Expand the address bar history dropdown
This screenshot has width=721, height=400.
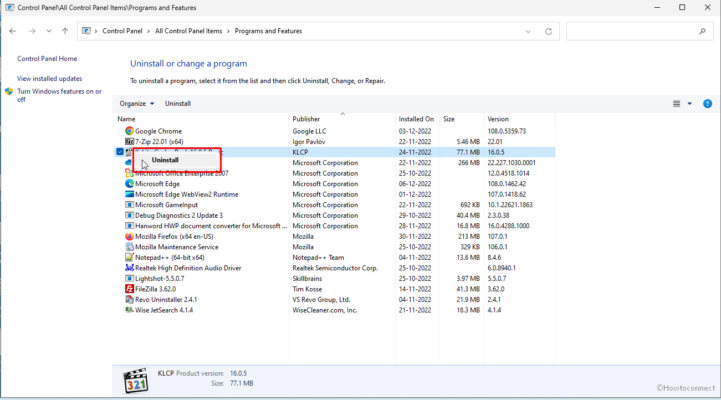[x=528, y=32]
